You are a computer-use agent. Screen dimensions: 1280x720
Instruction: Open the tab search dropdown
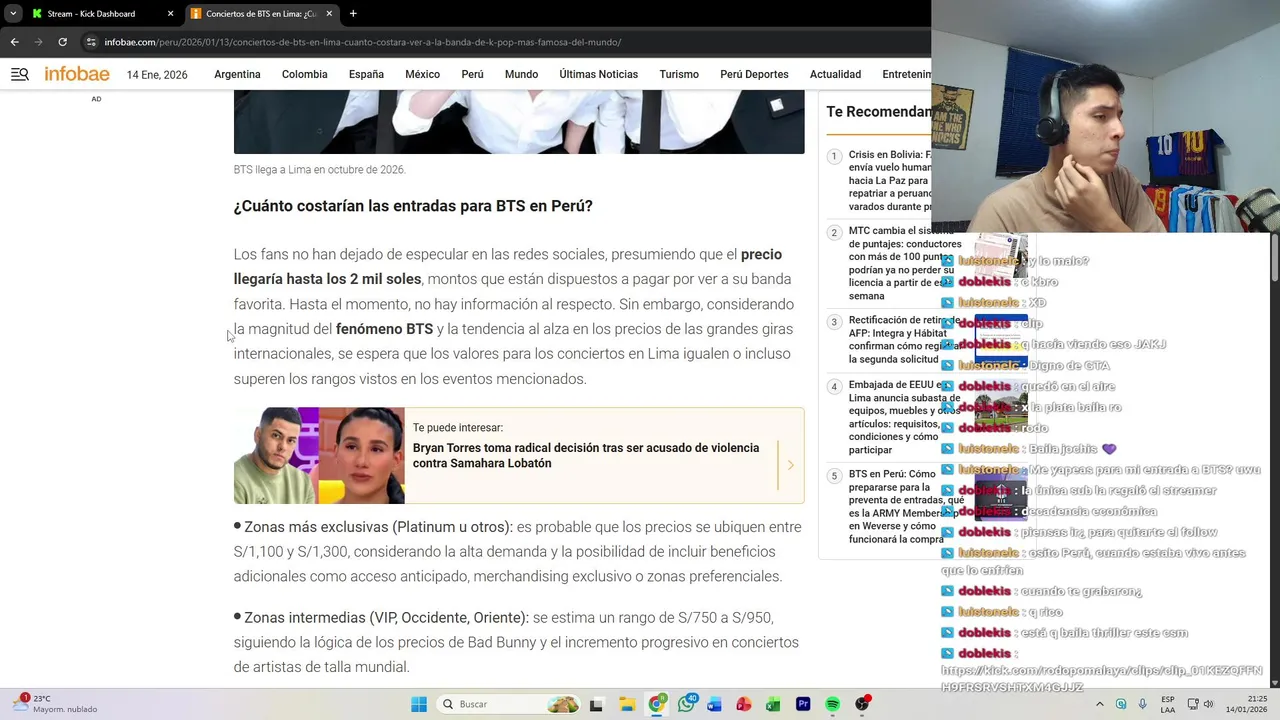[x=12, y=13]
